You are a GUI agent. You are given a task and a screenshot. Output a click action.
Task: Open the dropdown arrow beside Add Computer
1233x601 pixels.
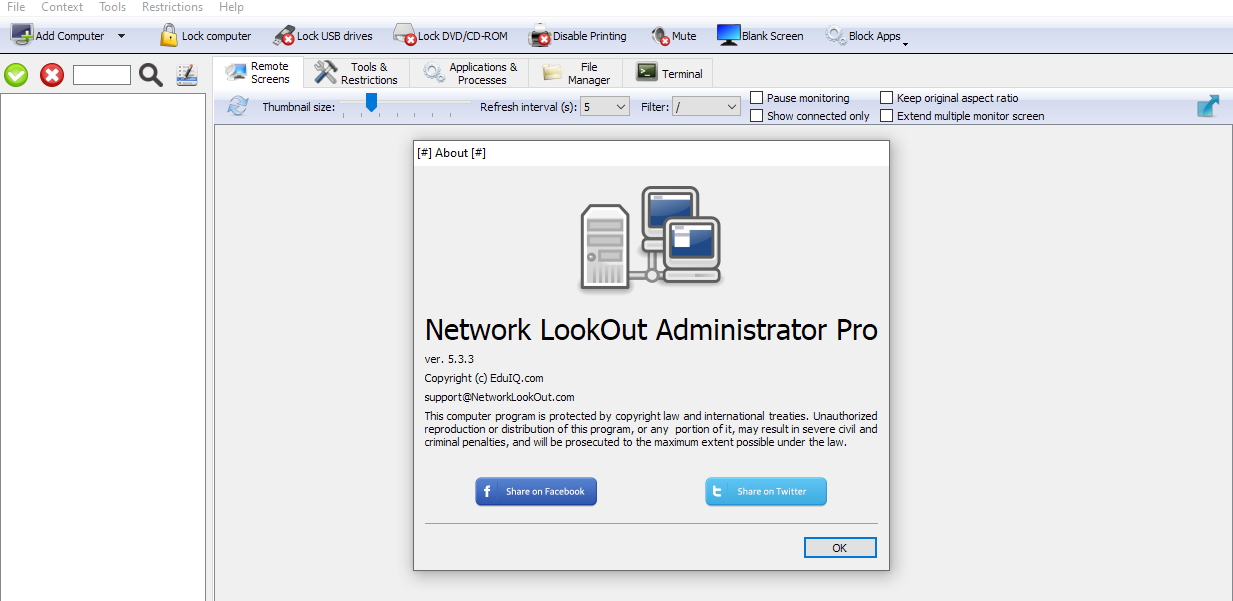(x=121, y=36)
